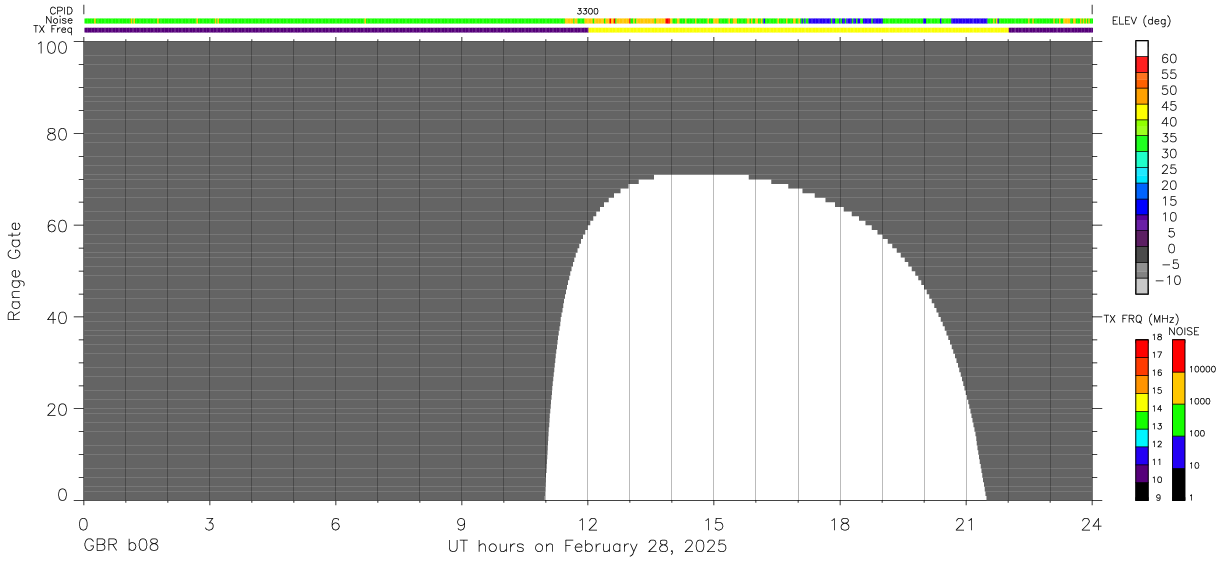Screen dimensions: 1228x567
Task: Click the '6' tick on UT hours axis
Action: pyautogui.click(x=335, y=523)
